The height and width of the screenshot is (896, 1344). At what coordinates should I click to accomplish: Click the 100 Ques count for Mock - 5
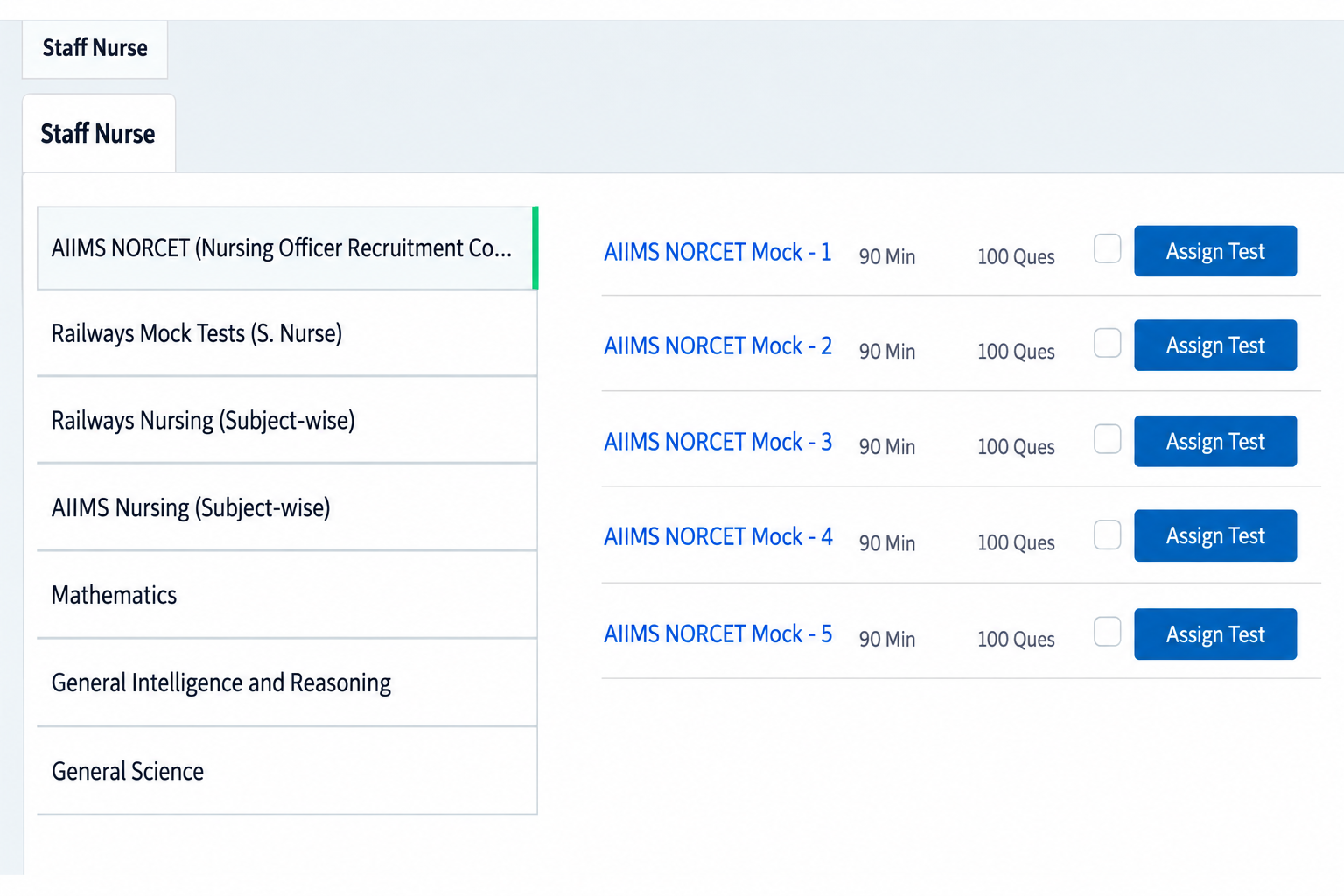tap(1016, 640)
